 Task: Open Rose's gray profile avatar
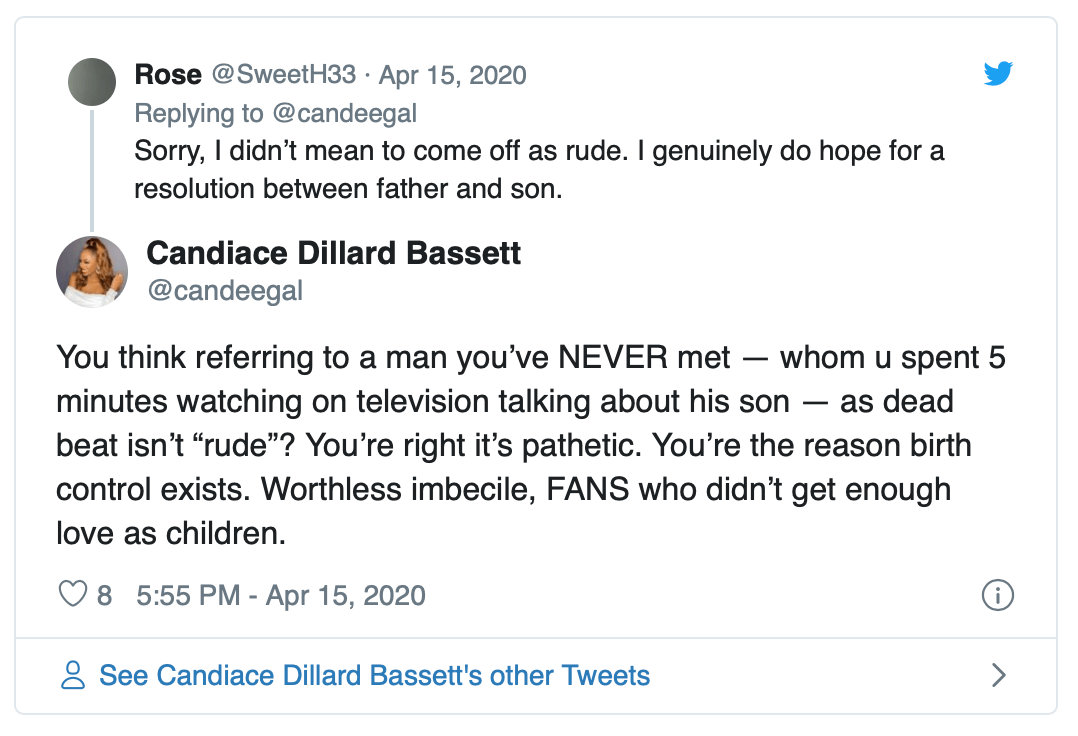tap(92, 81)
